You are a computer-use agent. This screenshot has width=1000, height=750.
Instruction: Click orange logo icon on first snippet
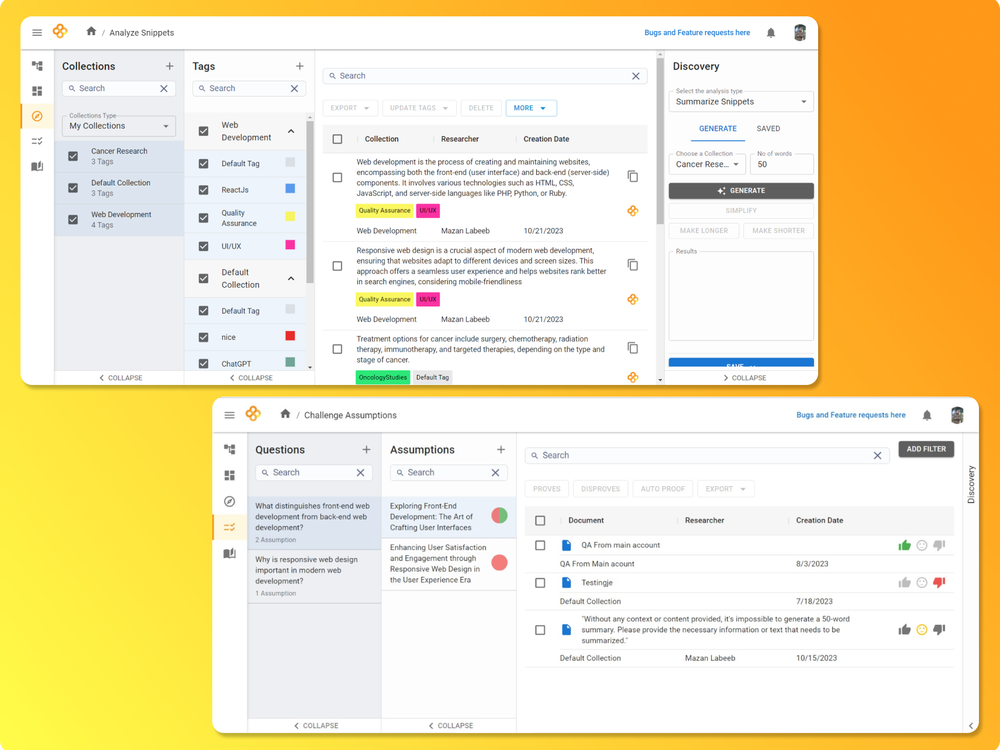point(633,210)
